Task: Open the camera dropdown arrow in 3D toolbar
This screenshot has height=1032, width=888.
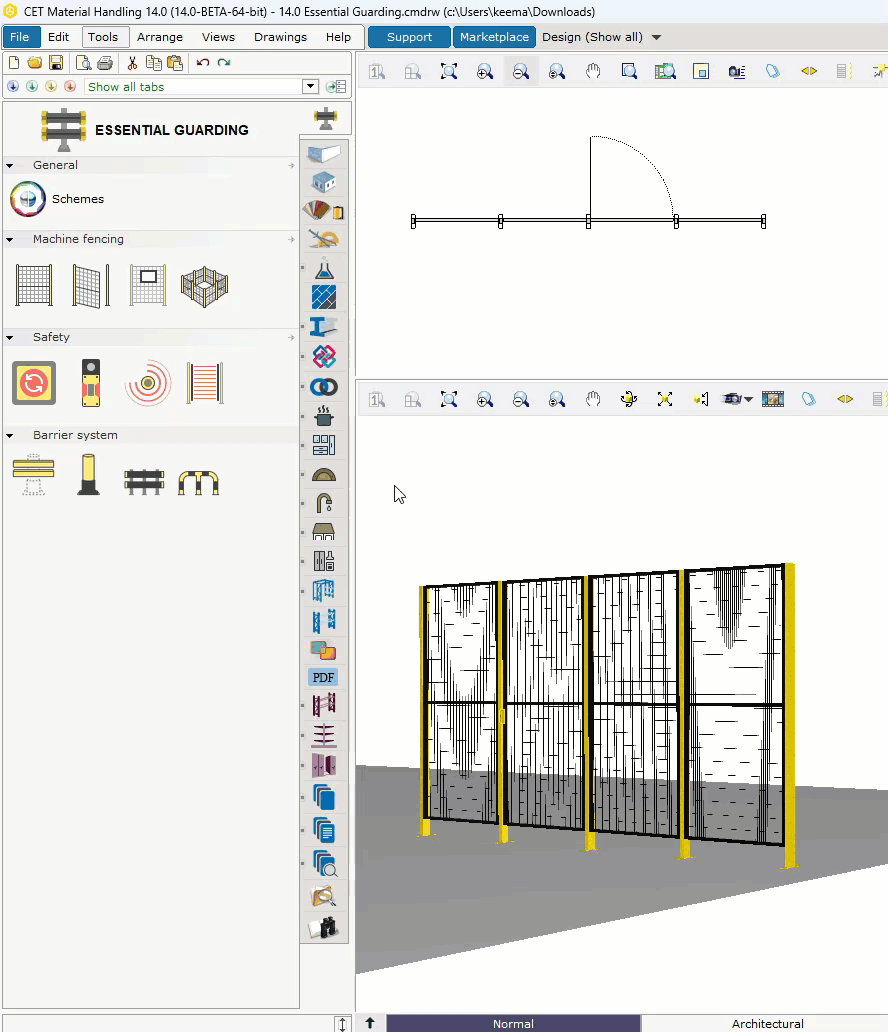Action: click(x=748, y=400)
